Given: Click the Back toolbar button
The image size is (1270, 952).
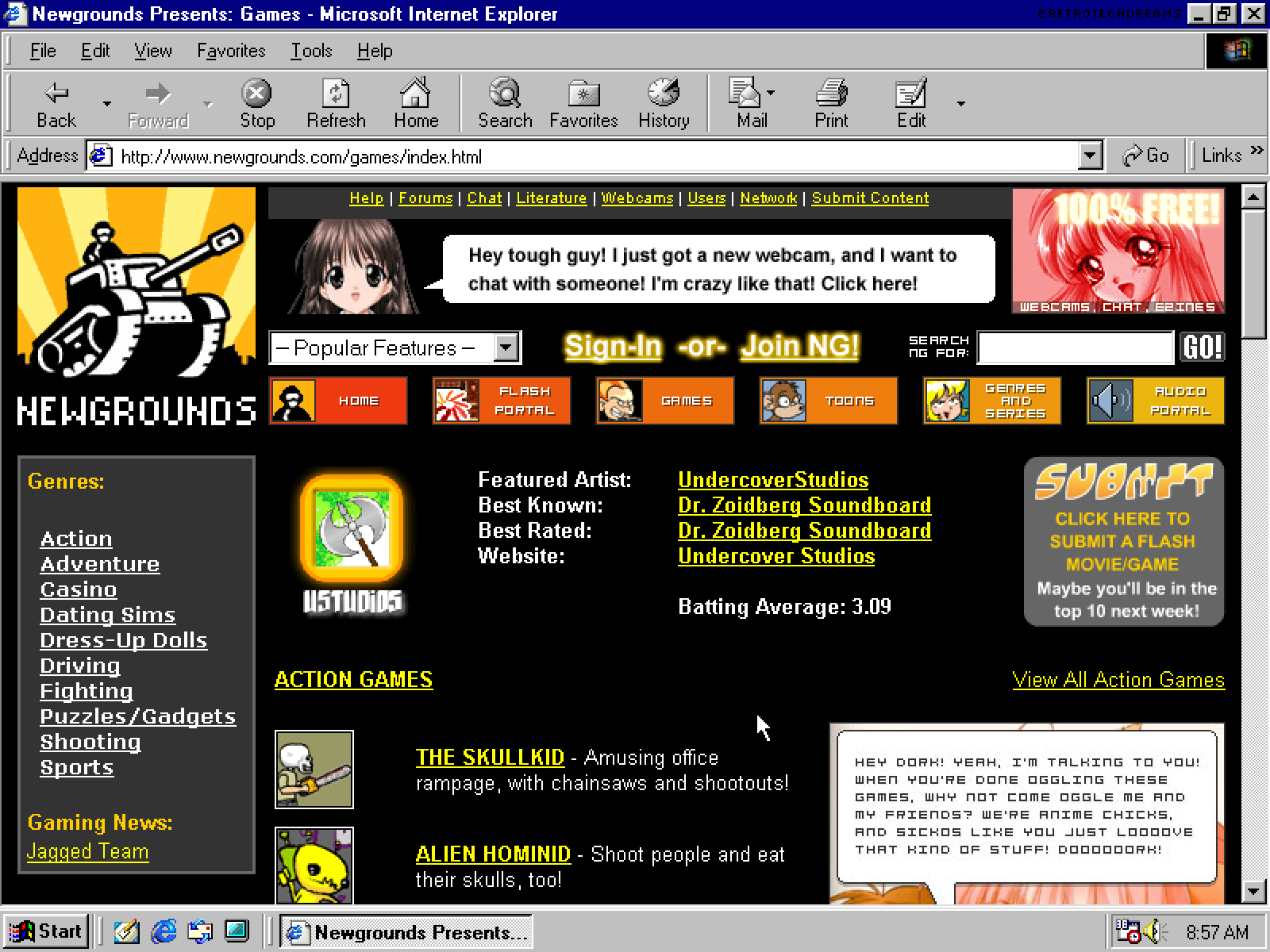Looking at the screenshot, I should click(56, 104).
